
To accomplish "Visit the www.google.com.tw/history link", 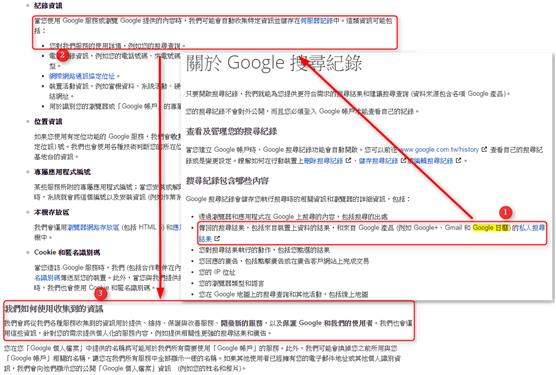I will 440,150.
